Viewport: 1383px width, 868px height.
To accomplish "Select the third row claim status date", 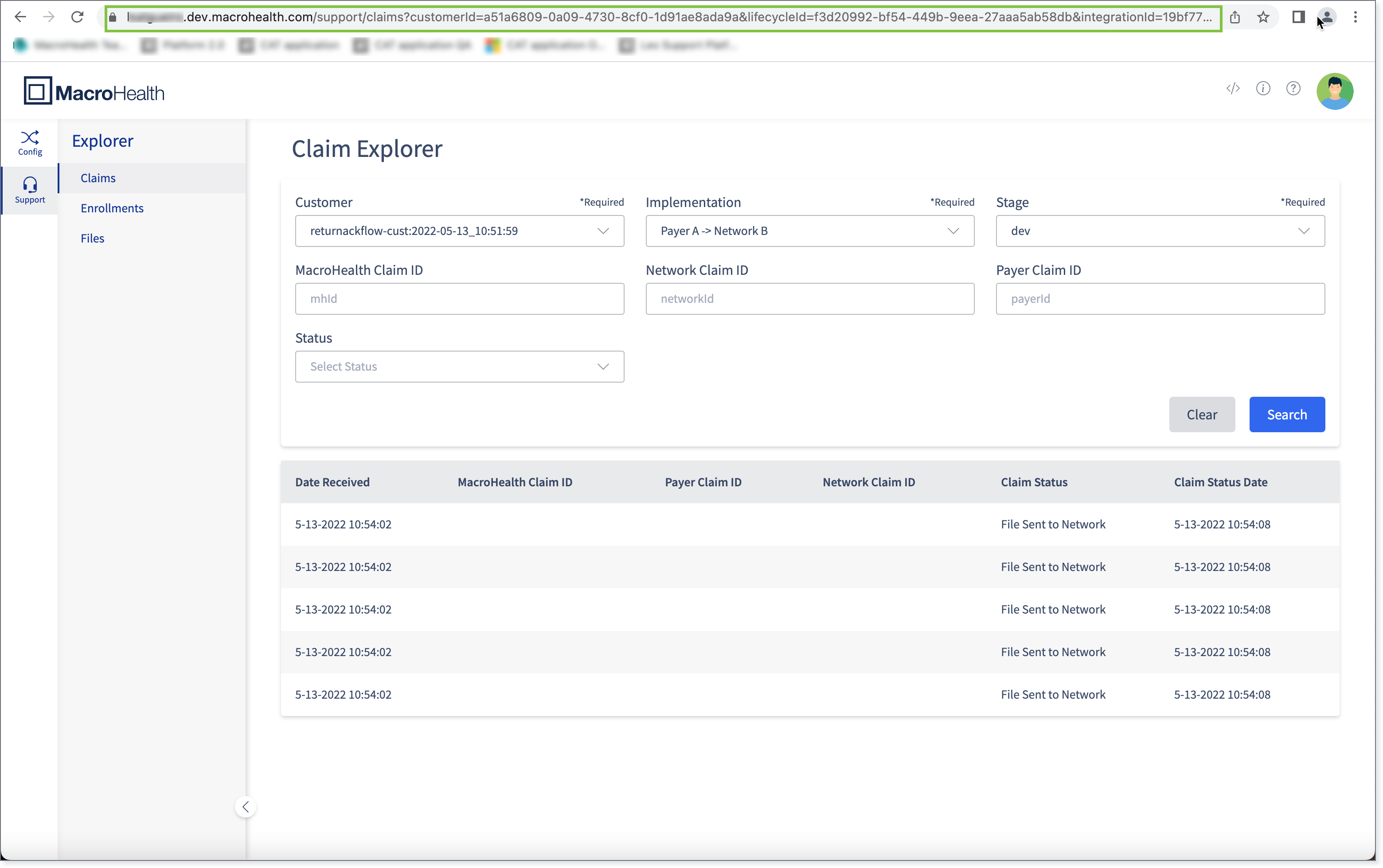I will coord(1222,610).
